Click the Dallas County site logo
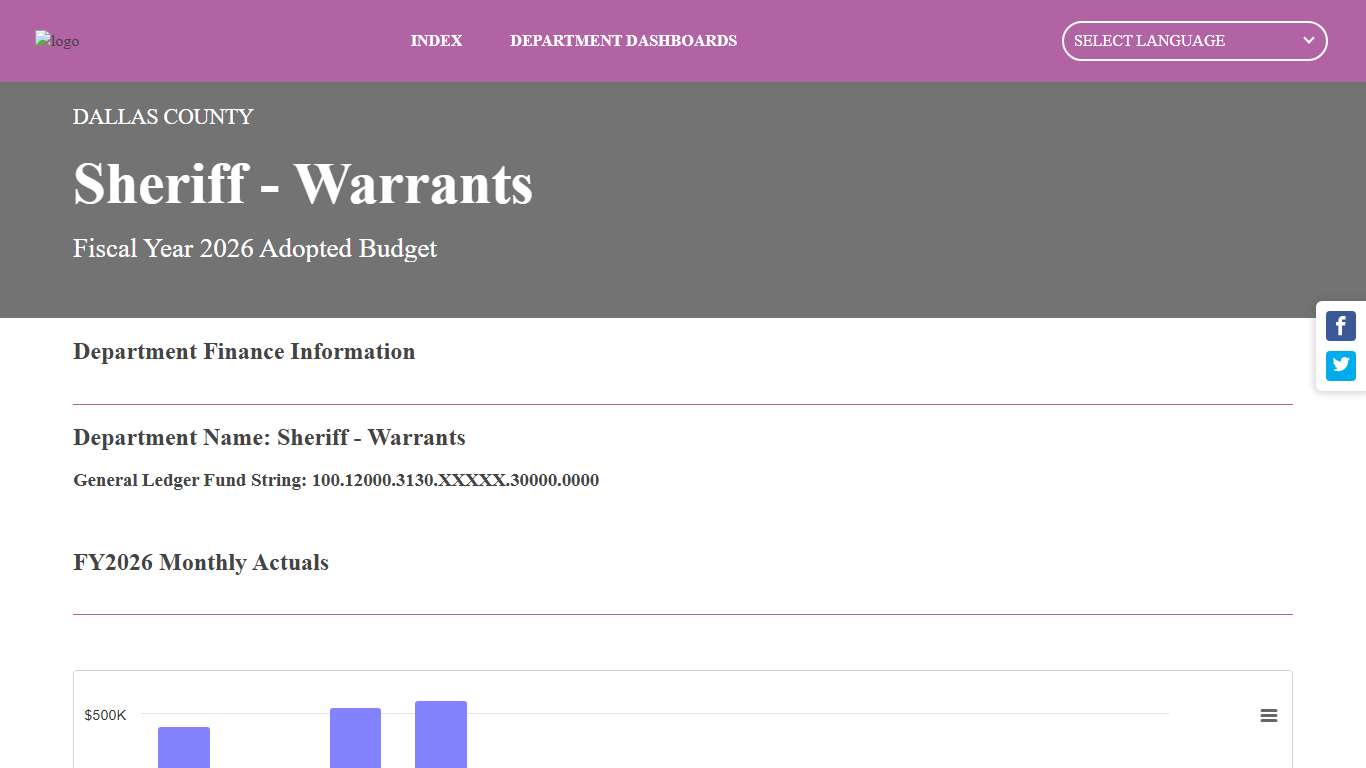1366x768 pixels. pos(57,41)
